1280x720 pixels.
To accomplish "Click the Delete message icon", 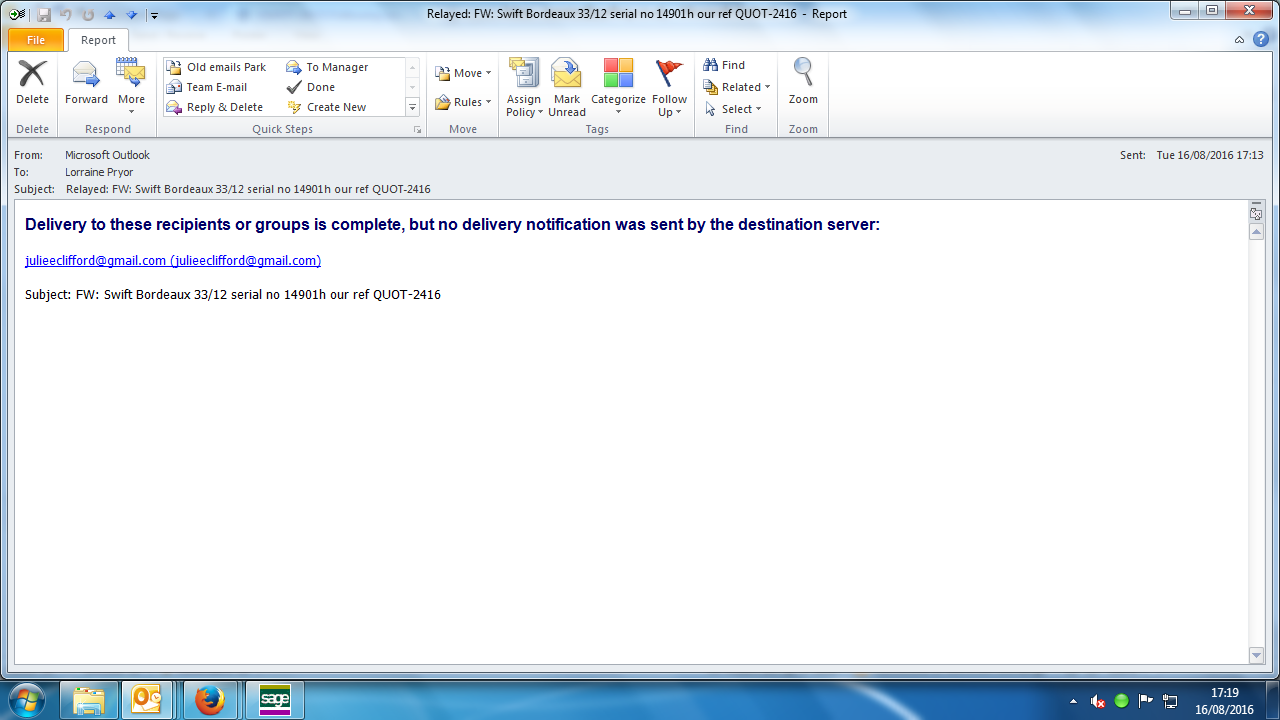I will (x=32, y=75).
